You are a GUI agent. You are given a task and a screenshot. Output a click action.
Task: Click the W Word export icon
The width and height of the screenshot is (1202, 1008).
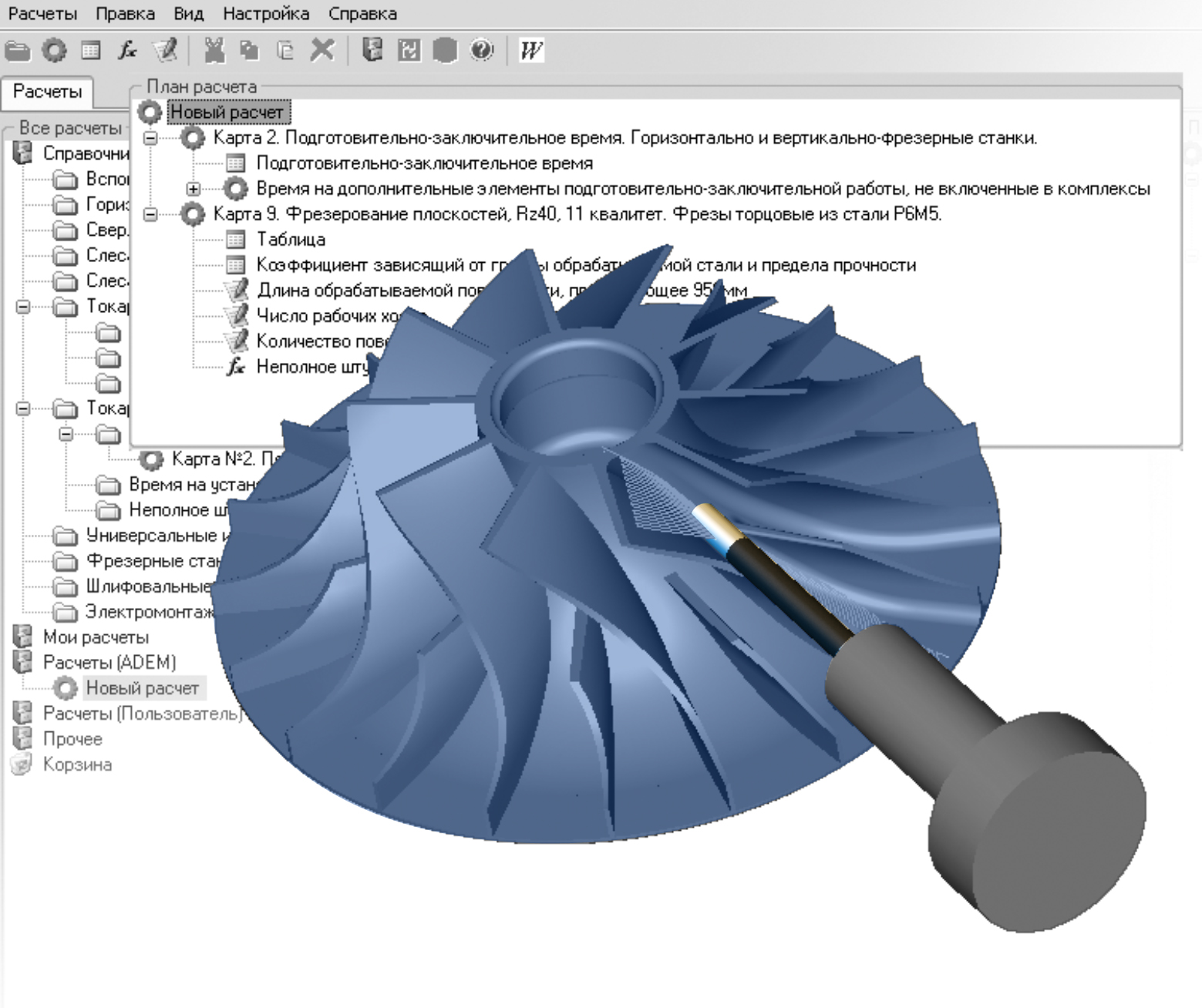click(x=531, y=51)
